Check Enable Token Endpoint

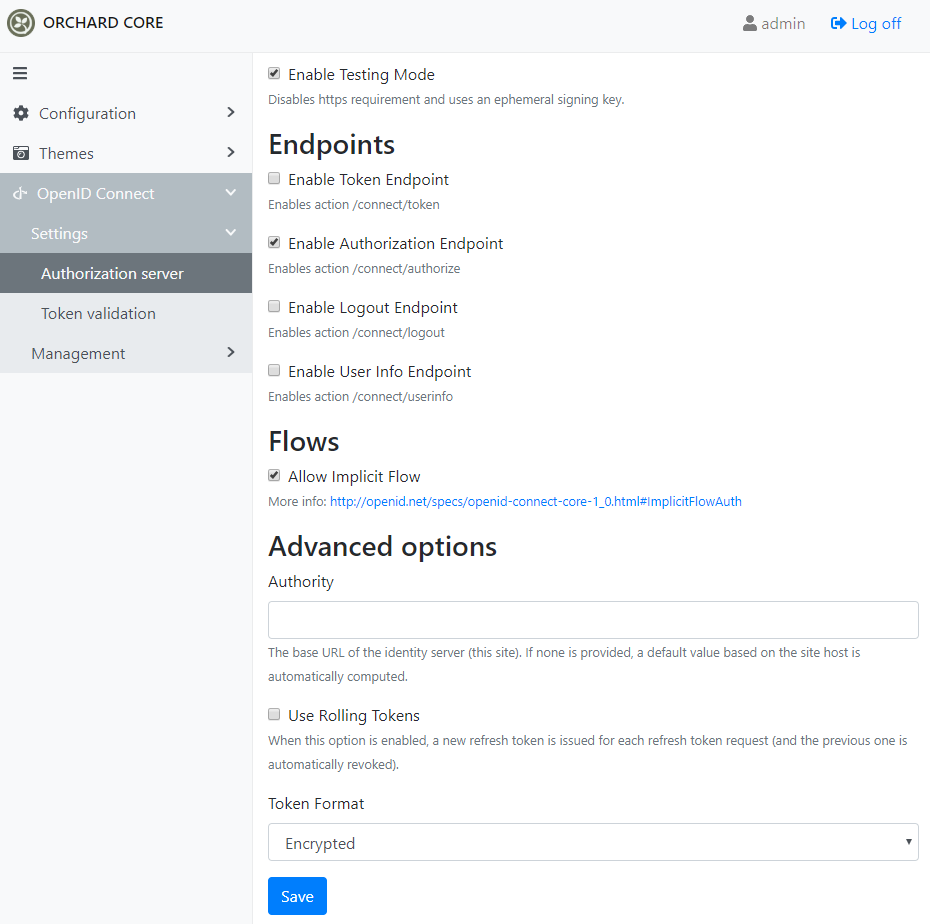click(x=274, y=178)
